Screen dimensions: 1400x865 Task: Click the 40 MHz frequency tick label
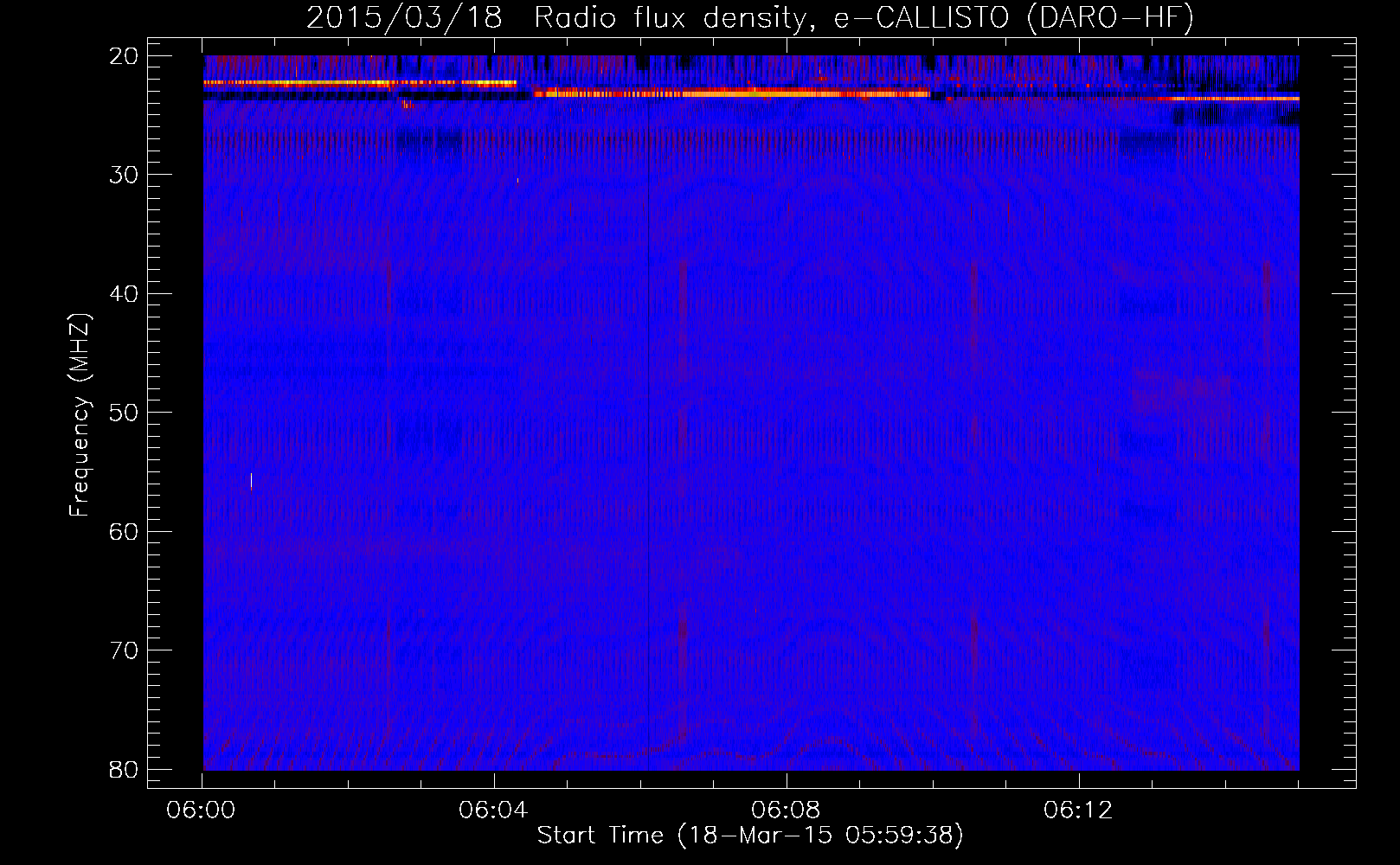click(x=125, y=294)
